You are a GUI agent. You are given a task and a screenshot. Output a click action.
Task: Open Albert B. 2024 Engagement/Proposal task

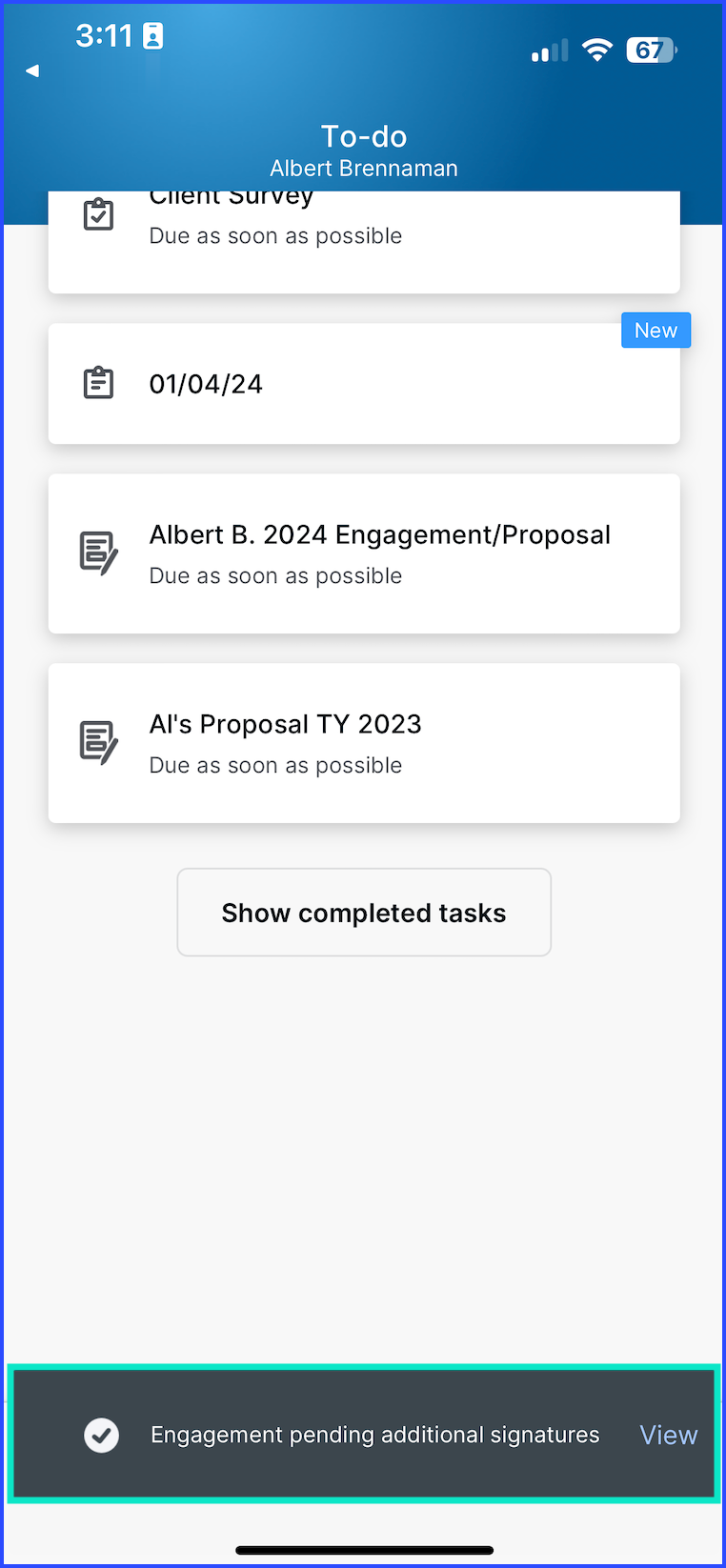pyautogui.click(x=364, y=553)
